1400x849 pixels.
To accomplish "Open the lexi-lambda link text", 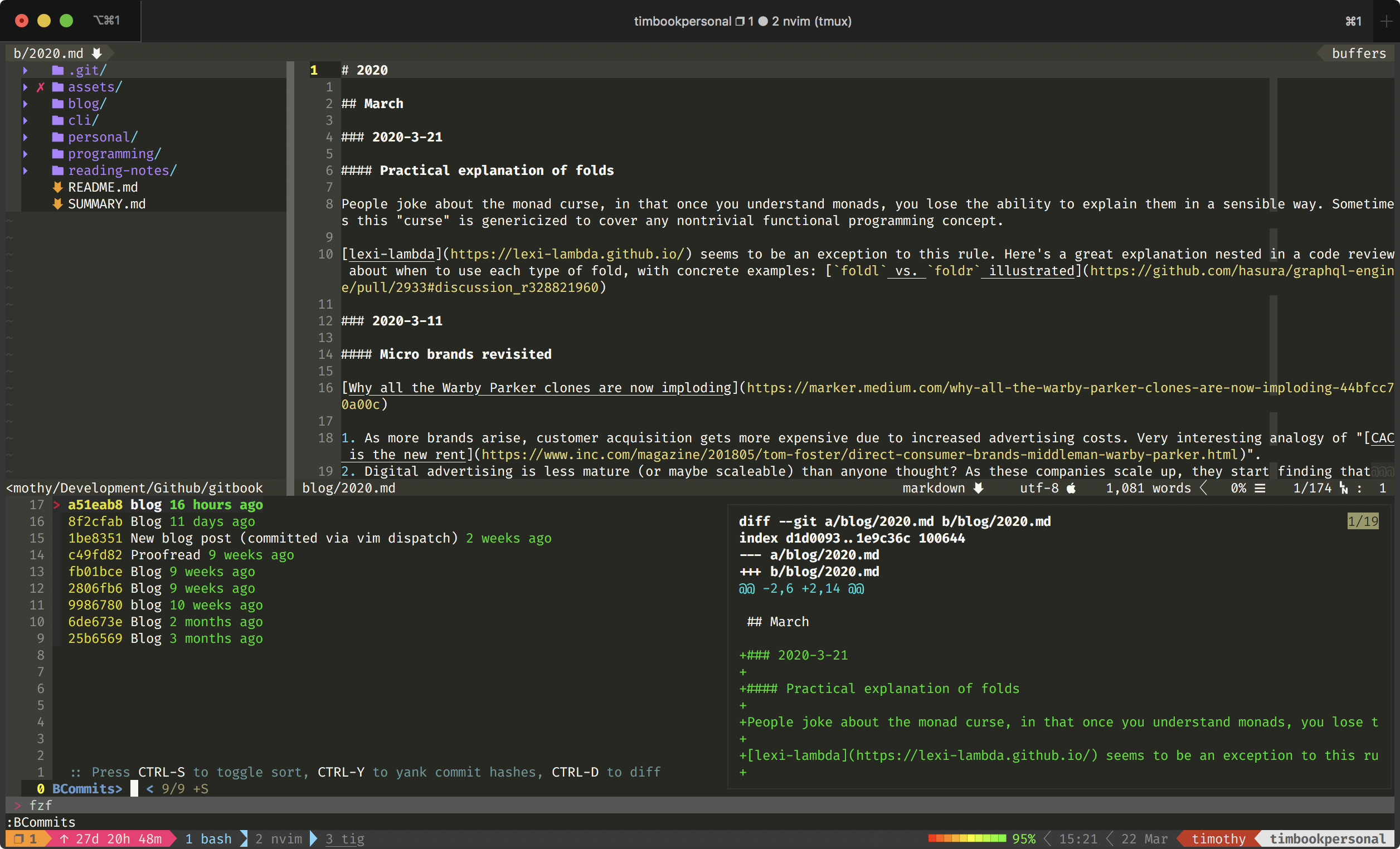I will 391,254.
